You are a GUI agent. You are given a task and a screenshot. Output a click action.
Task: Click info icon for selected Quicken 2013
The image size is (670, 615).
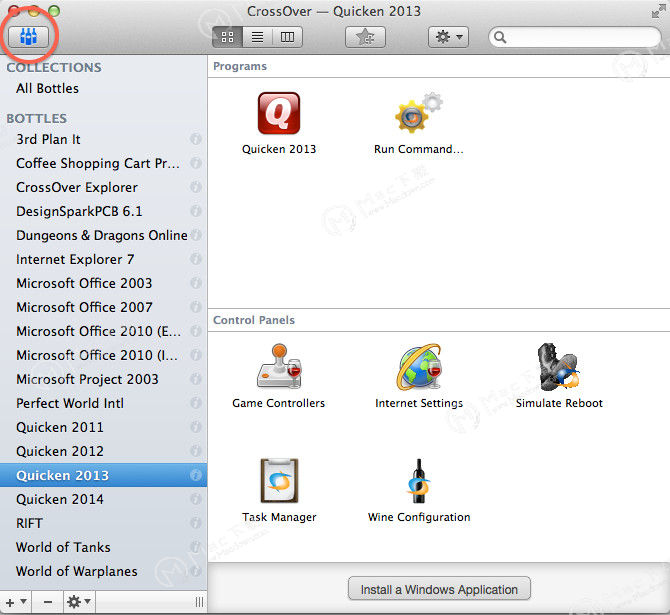click(x=196, y=475)
